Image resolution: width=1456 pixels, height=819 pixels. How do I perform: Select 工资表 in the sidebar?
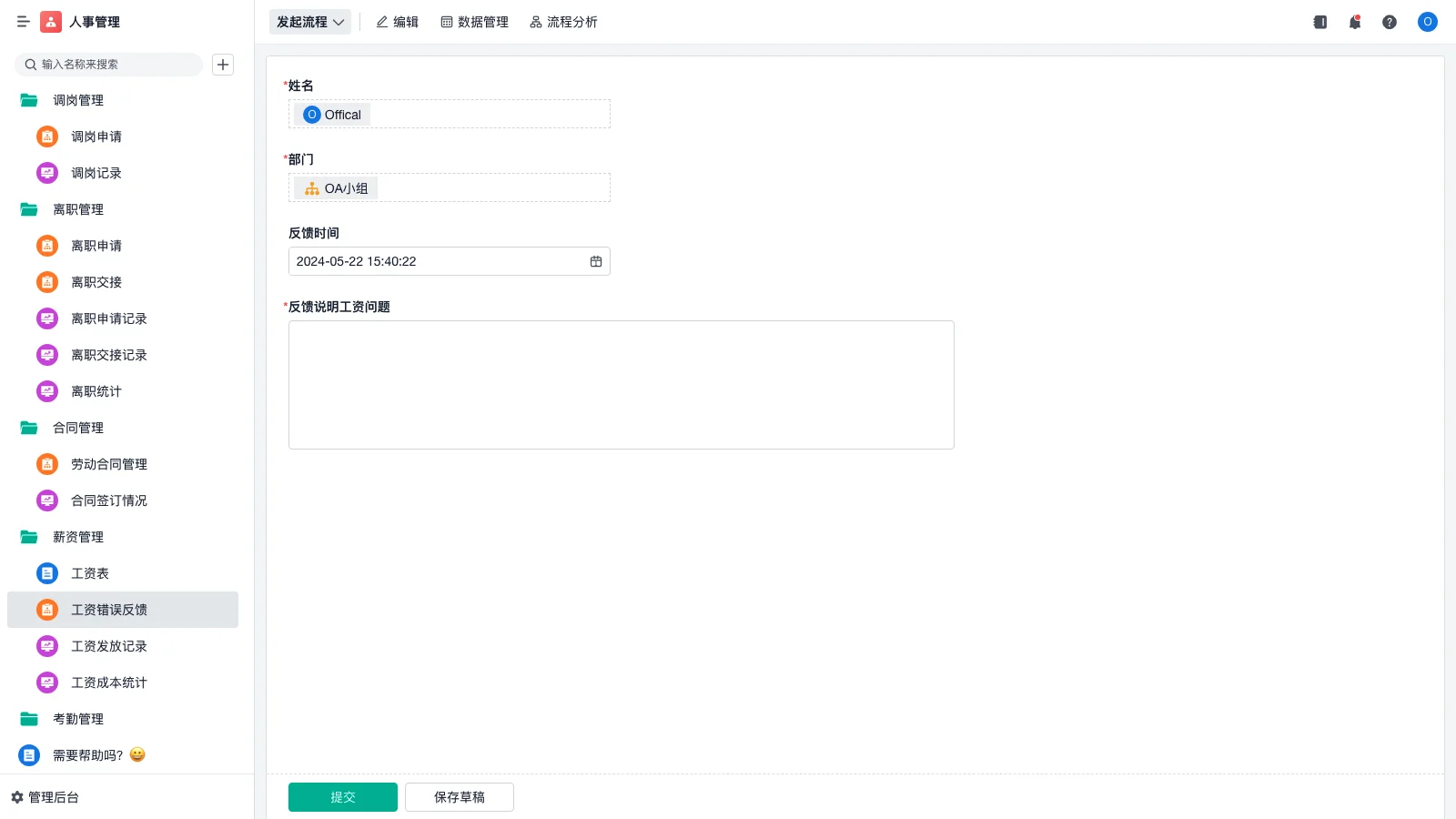89,573
